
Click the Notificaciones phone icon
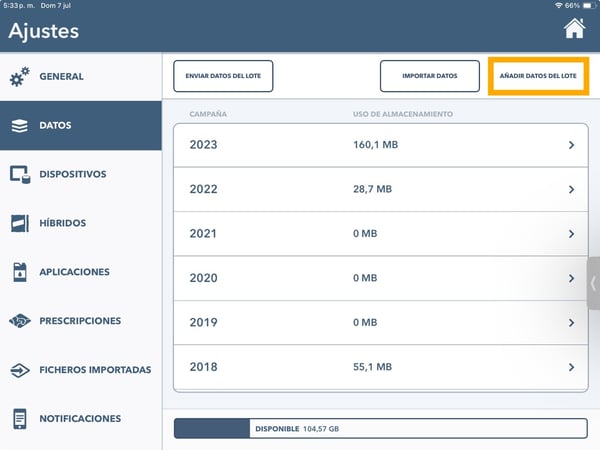20,419
